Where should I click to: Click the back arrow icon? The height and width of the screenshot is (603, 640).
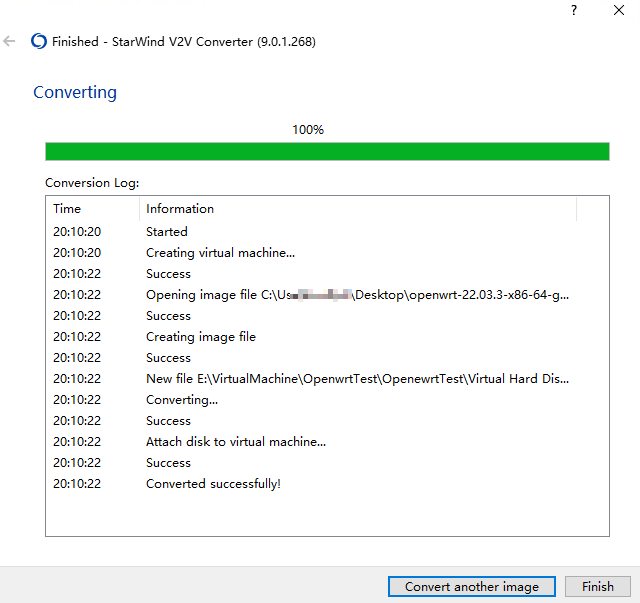pos(9,41)
